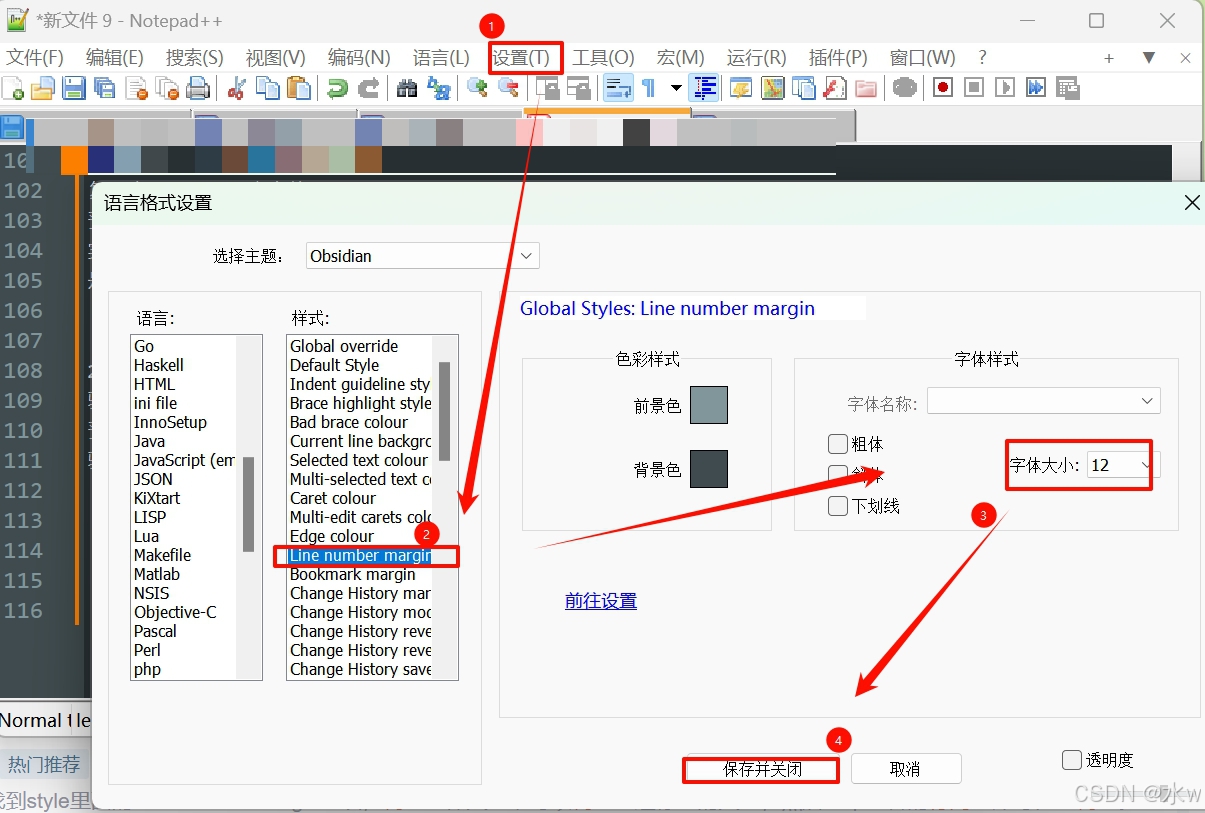Open the 插件(P) menu
Viewport: 1205px width, 813px height.
click(x=838, y=58)
